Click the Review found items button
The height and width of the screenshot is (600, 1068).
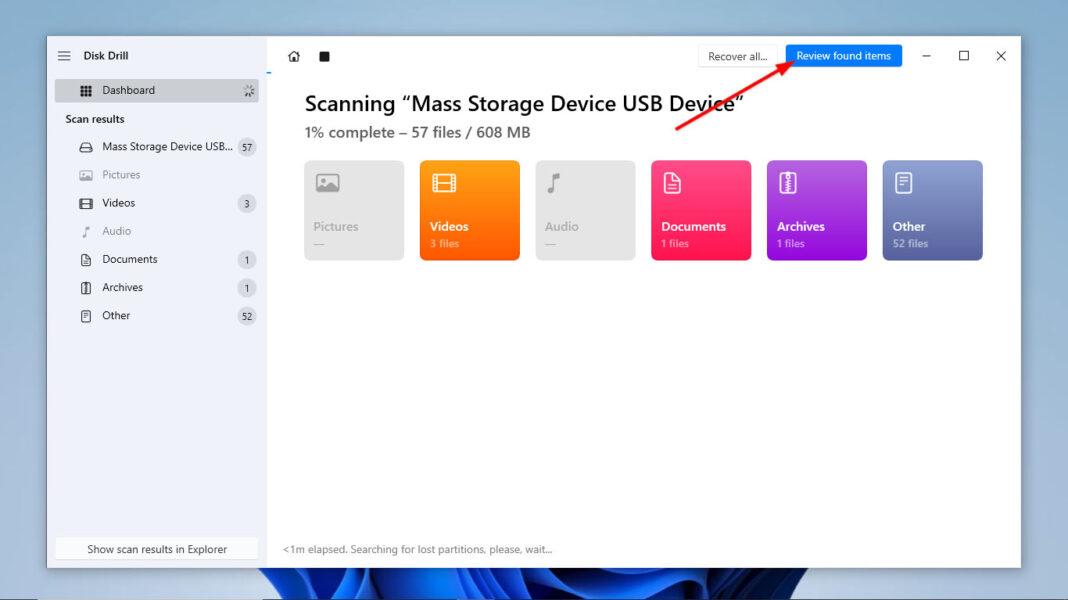pos(843,56)
